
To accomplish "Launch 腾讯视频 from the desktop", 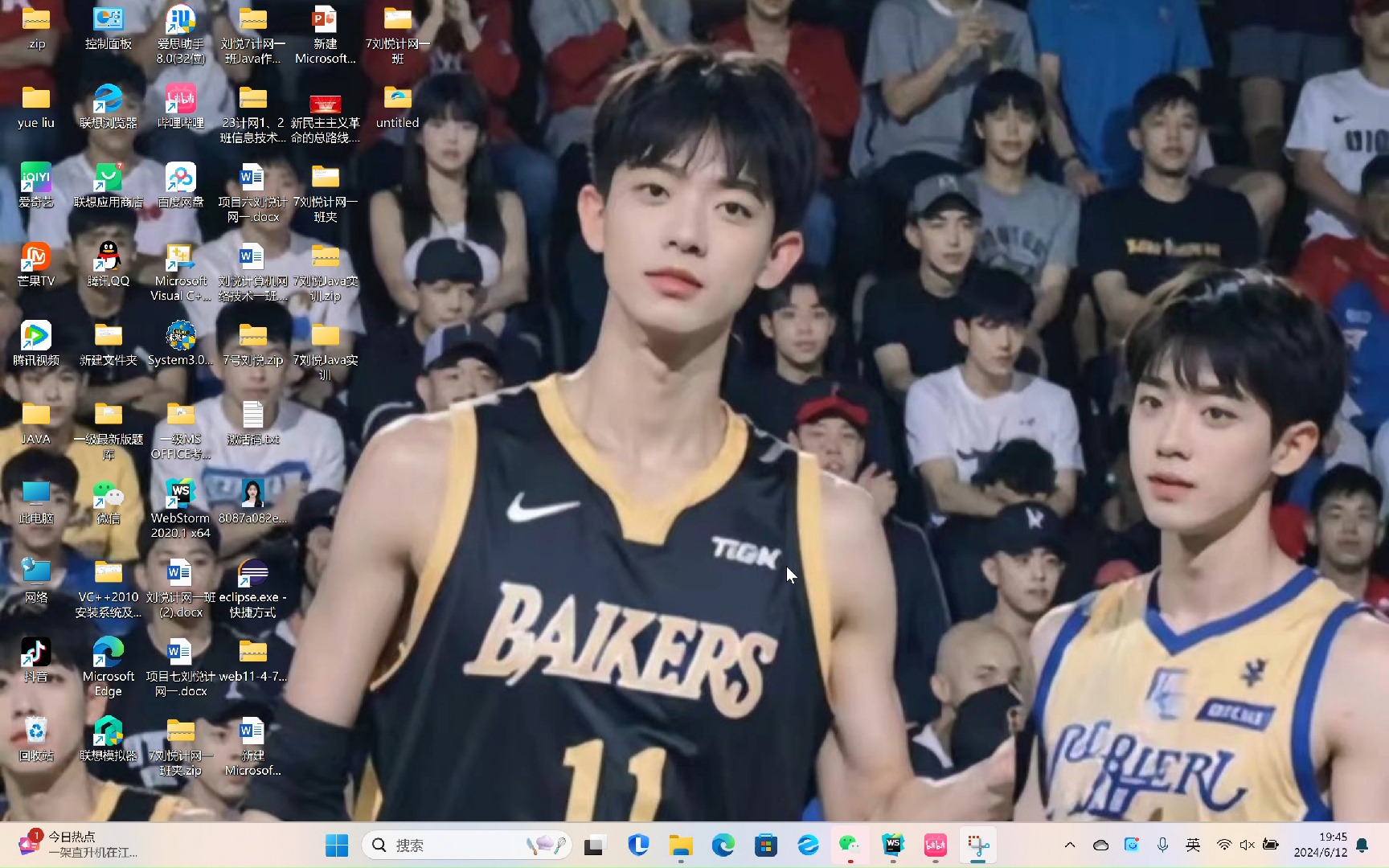I will (35, 344).
